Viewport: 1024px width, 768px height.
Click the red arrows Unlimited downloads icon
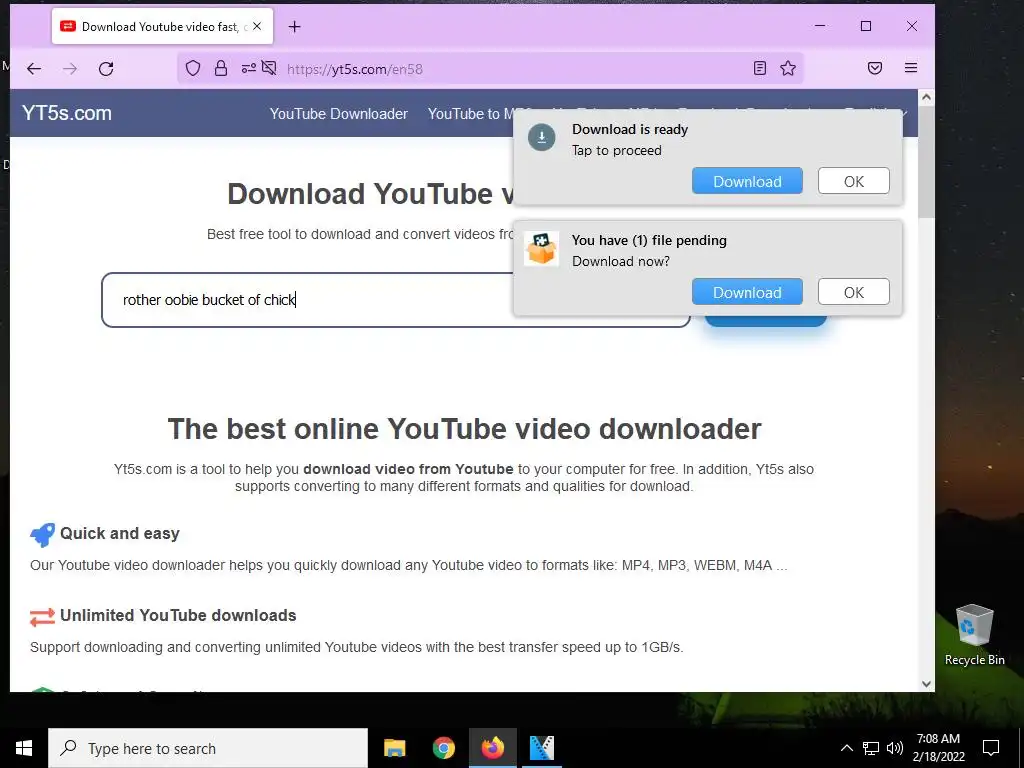tap(42, 616)
